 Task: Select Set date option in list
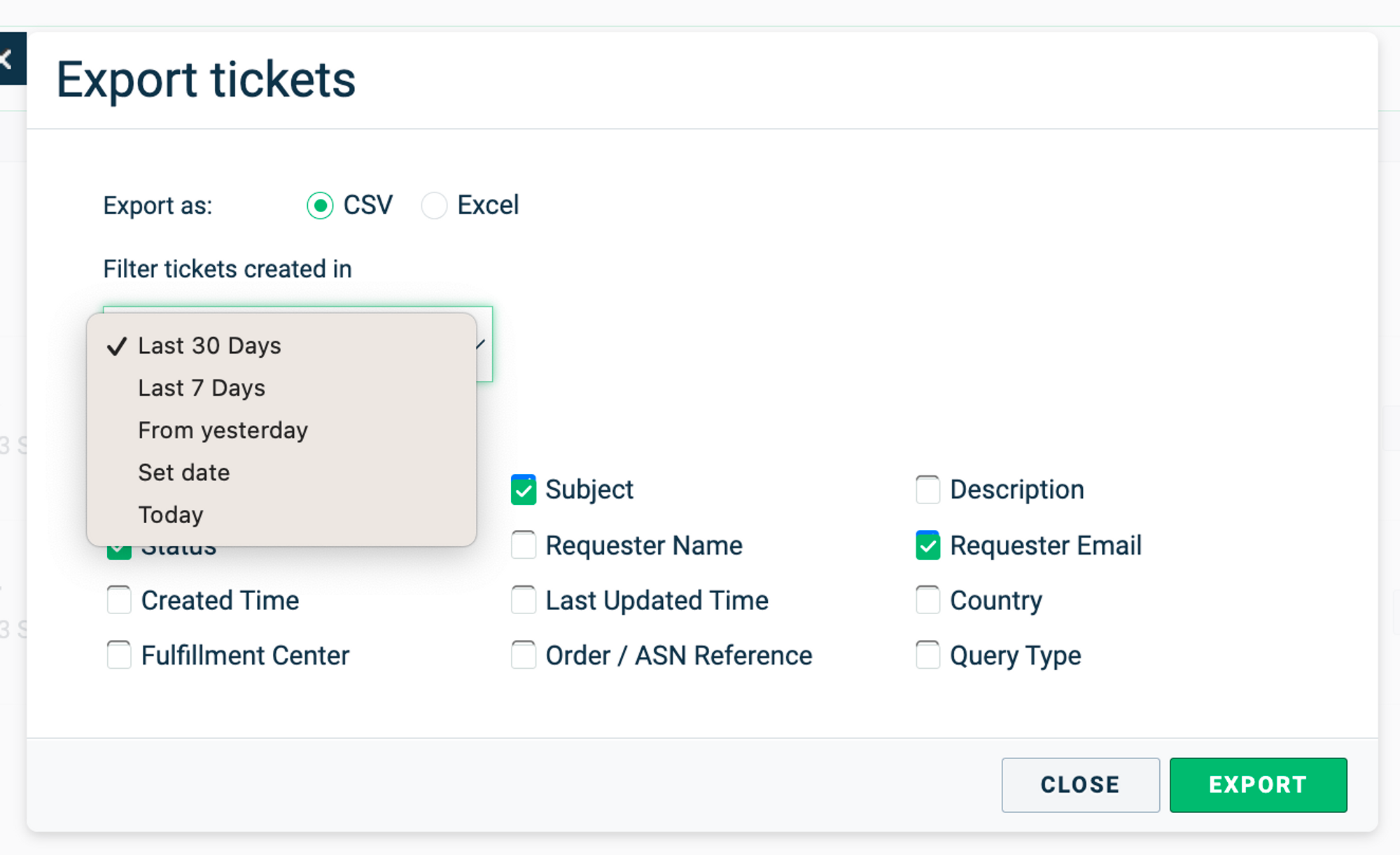(x=183, y=473)
